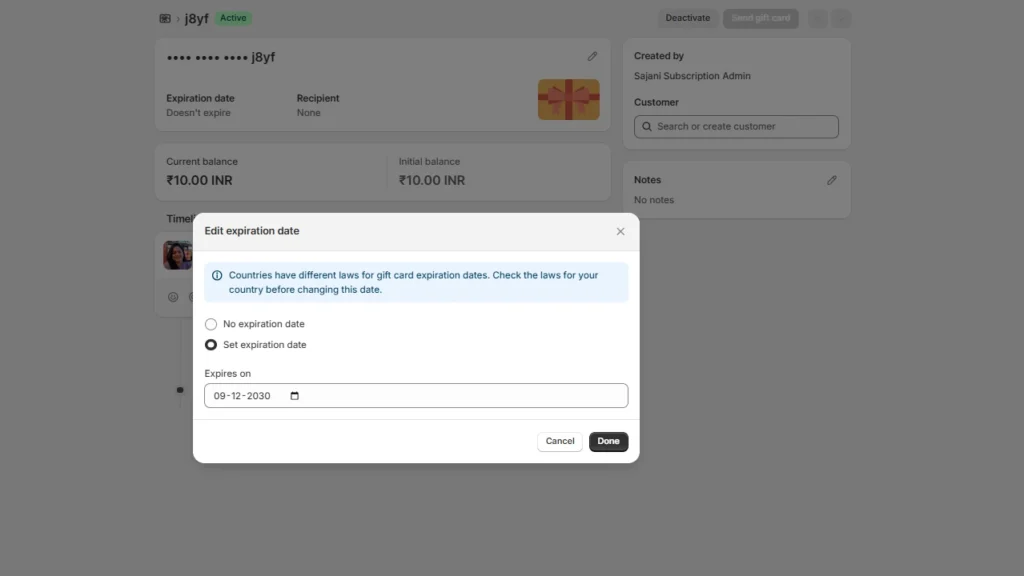1024x576 pixels.
Task: Click the Active status badge
Action: [234, 18]
